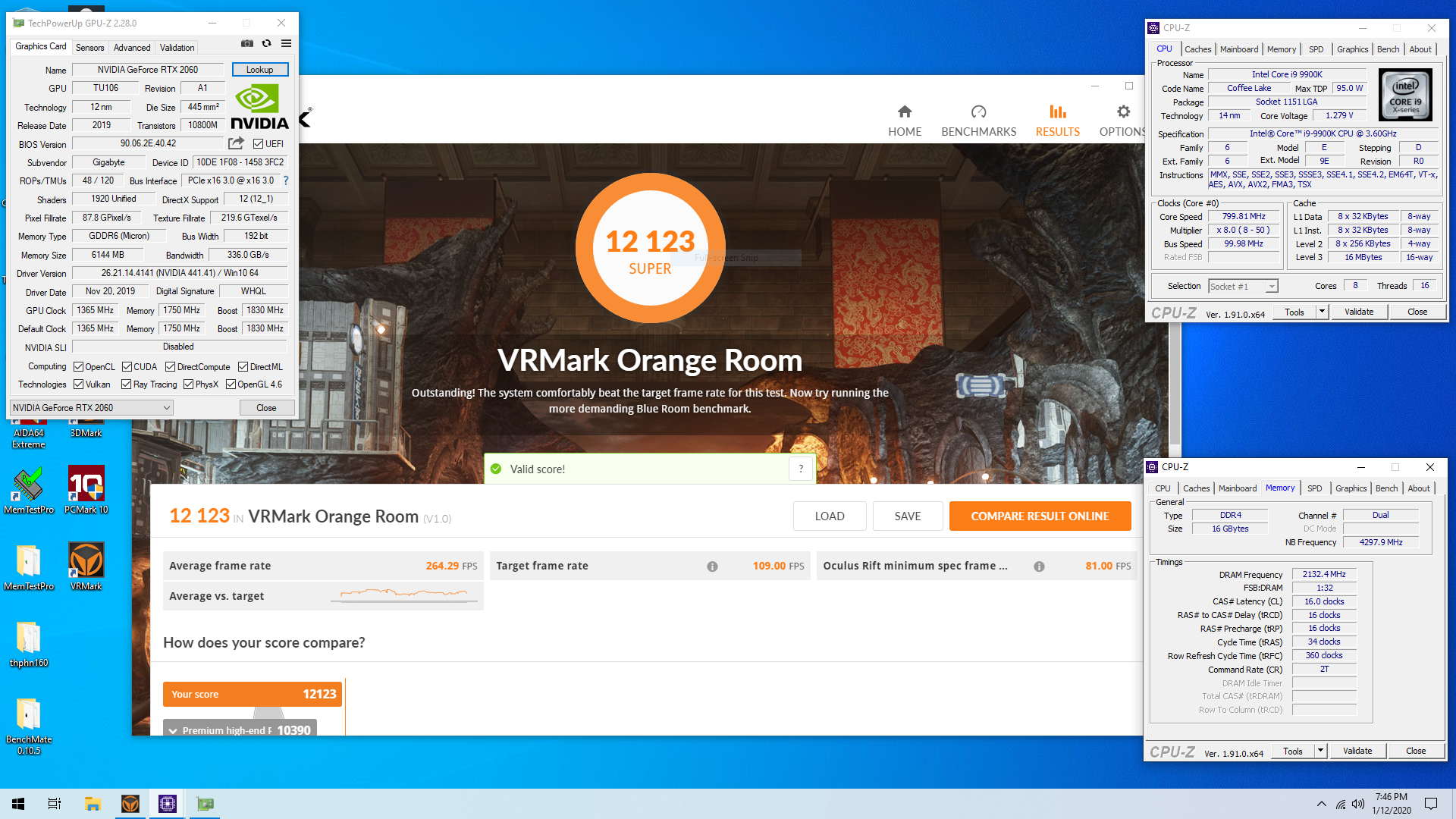Viewport: 1456px width, 819px height.
Task: Open VRMark RESULTS chart icon
Action: [1057, 112]
